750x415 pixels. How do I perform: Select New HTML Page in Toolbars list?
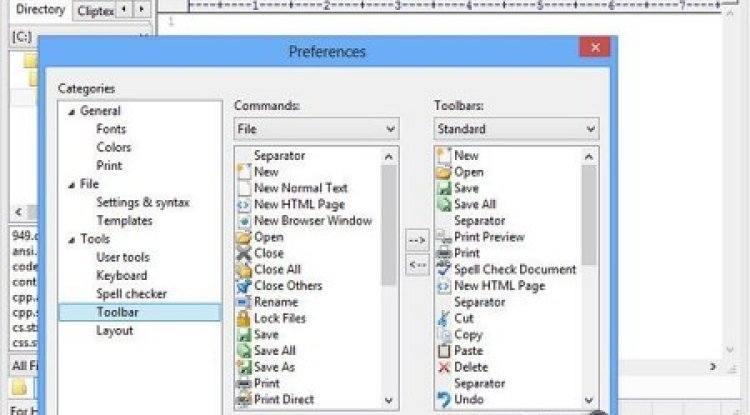pos(499,286)
